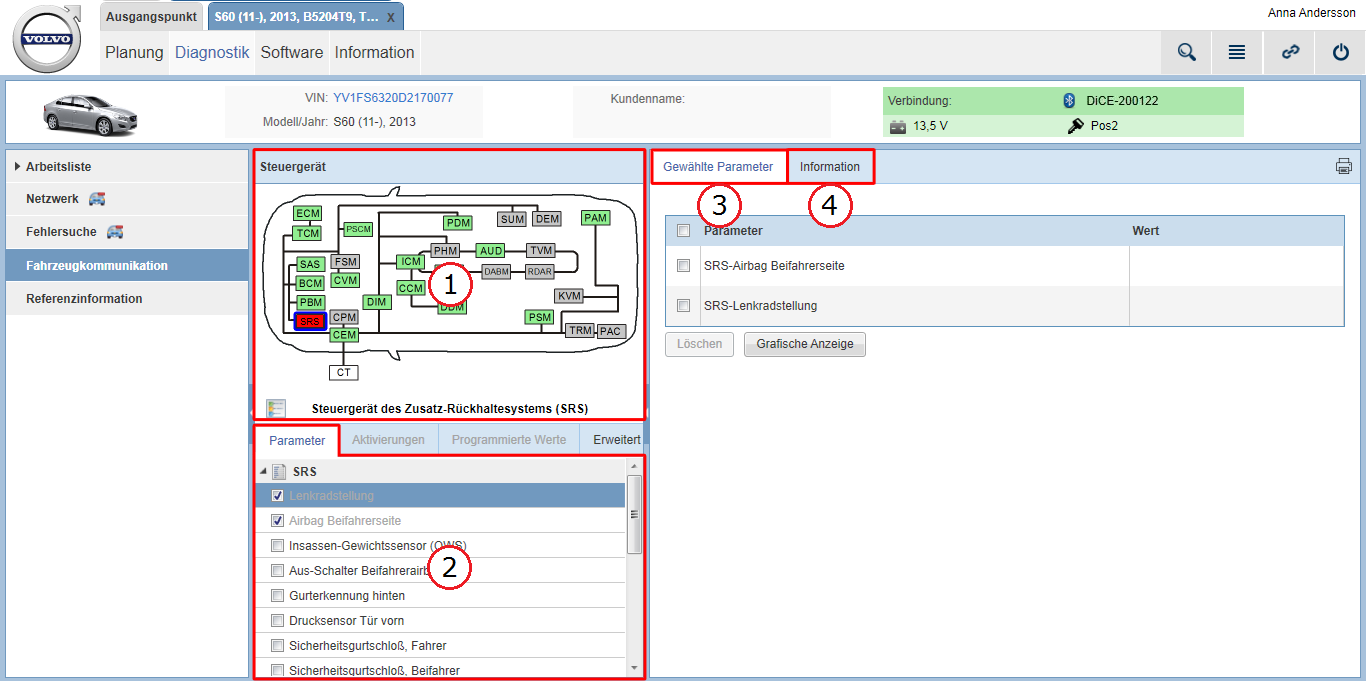Open the Planung menu
The image size is (1366, 681).
134,53
